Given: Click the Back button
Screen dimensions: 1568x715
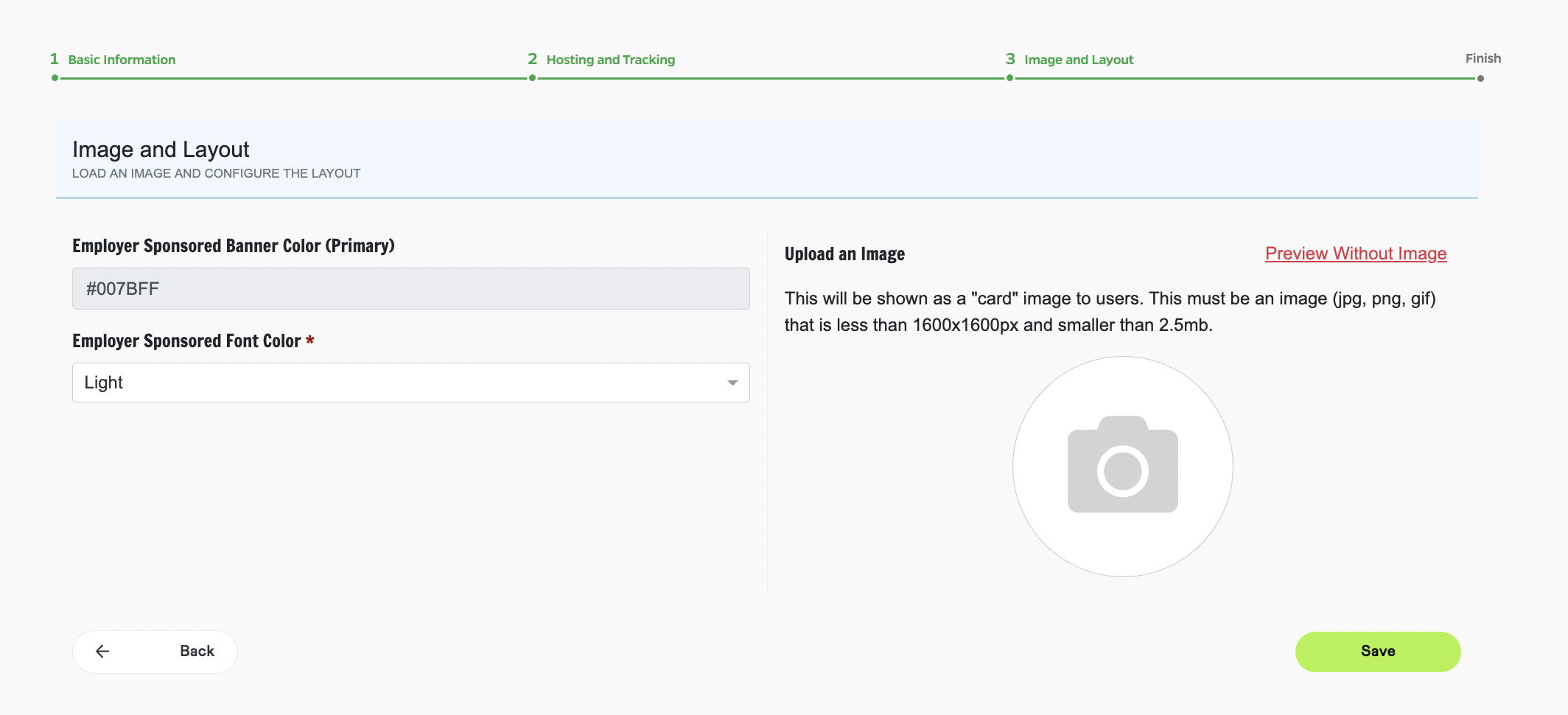Looking at the screenshot, I should (154, 651).
